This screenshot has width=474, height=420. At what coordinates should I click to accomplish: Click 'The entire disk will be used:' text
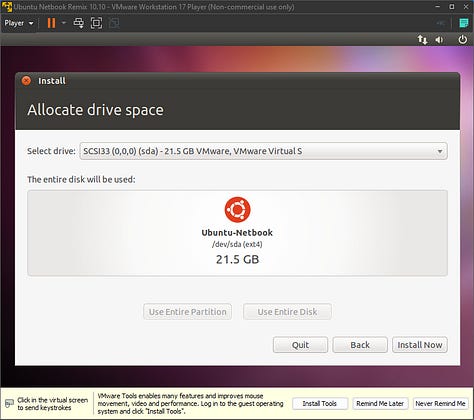click(81, 179)
